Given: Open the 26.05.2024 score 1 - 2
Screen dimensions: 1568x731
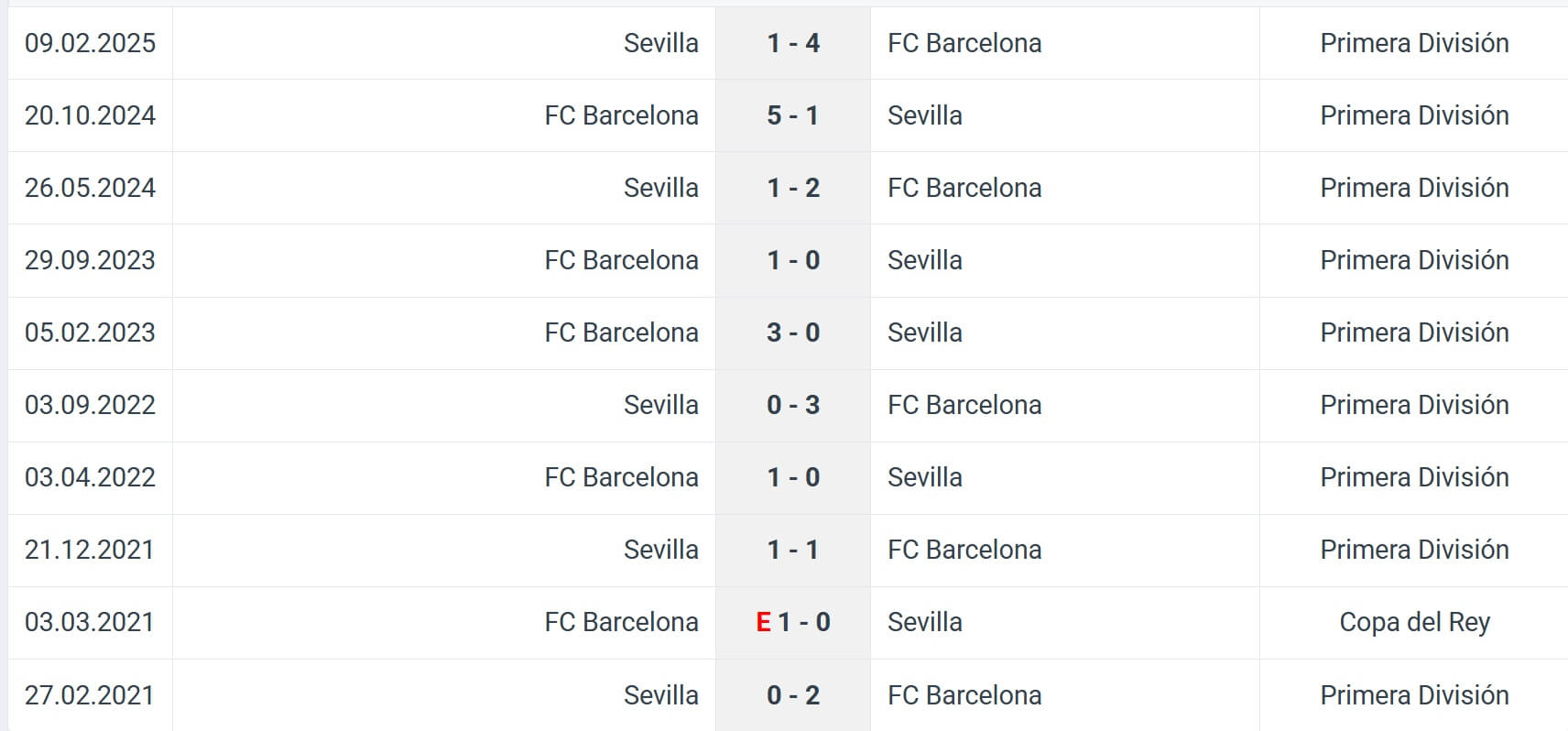Looking at the screenshot, I should pos(793,188).
